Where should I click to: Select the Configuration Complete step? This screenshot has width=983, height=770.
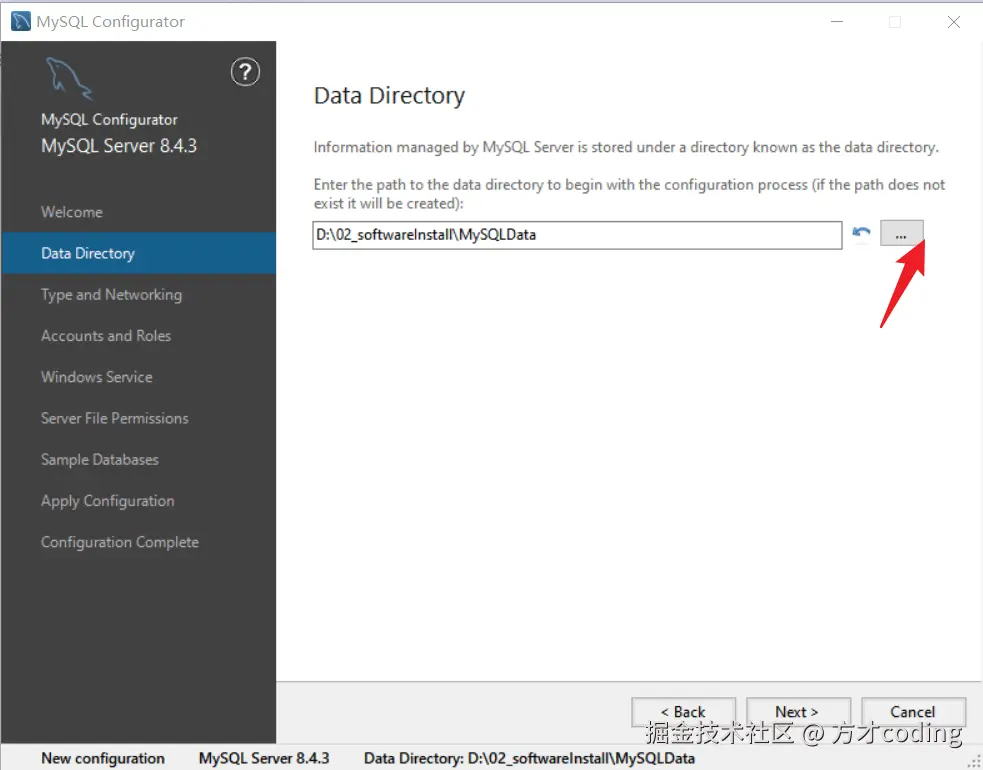120,542
